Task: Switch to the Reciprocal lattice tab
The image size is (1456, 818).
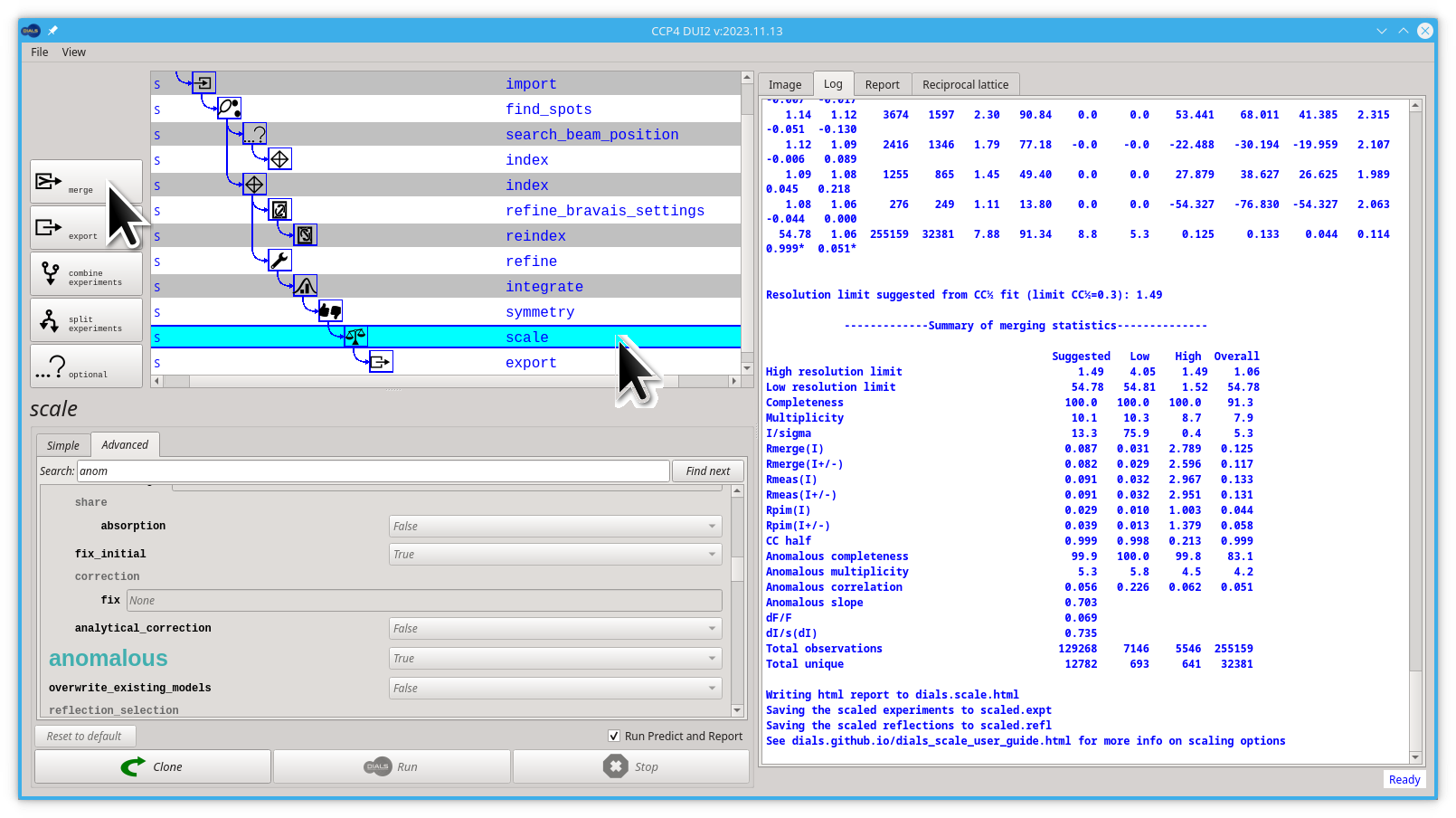Action: 965,84
